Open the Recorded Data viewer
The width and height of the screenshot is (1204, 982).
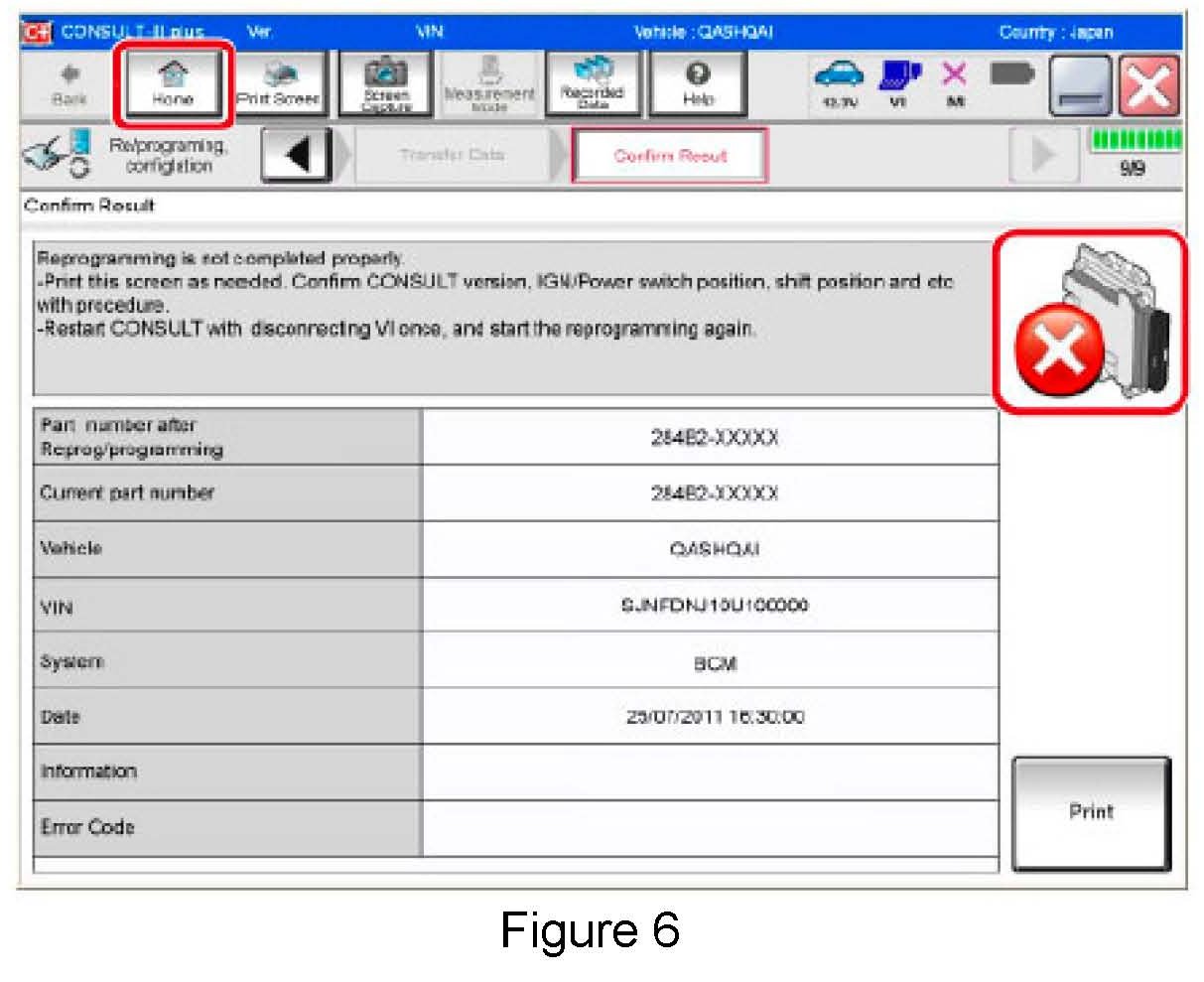pyautogui.click(x=592, y=84)
